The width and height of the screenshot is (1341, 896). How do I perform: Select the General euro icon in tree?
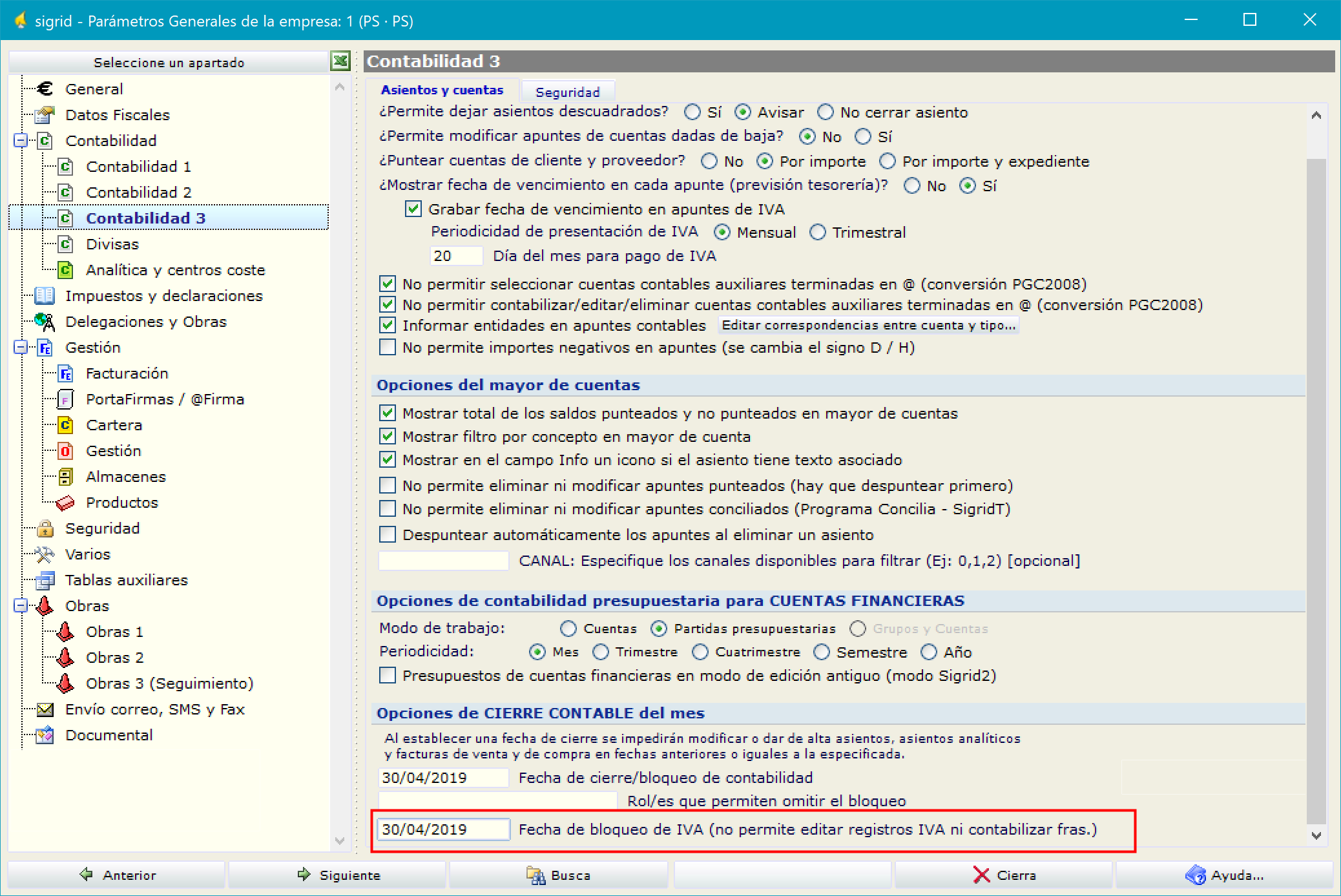click(45, 89)
